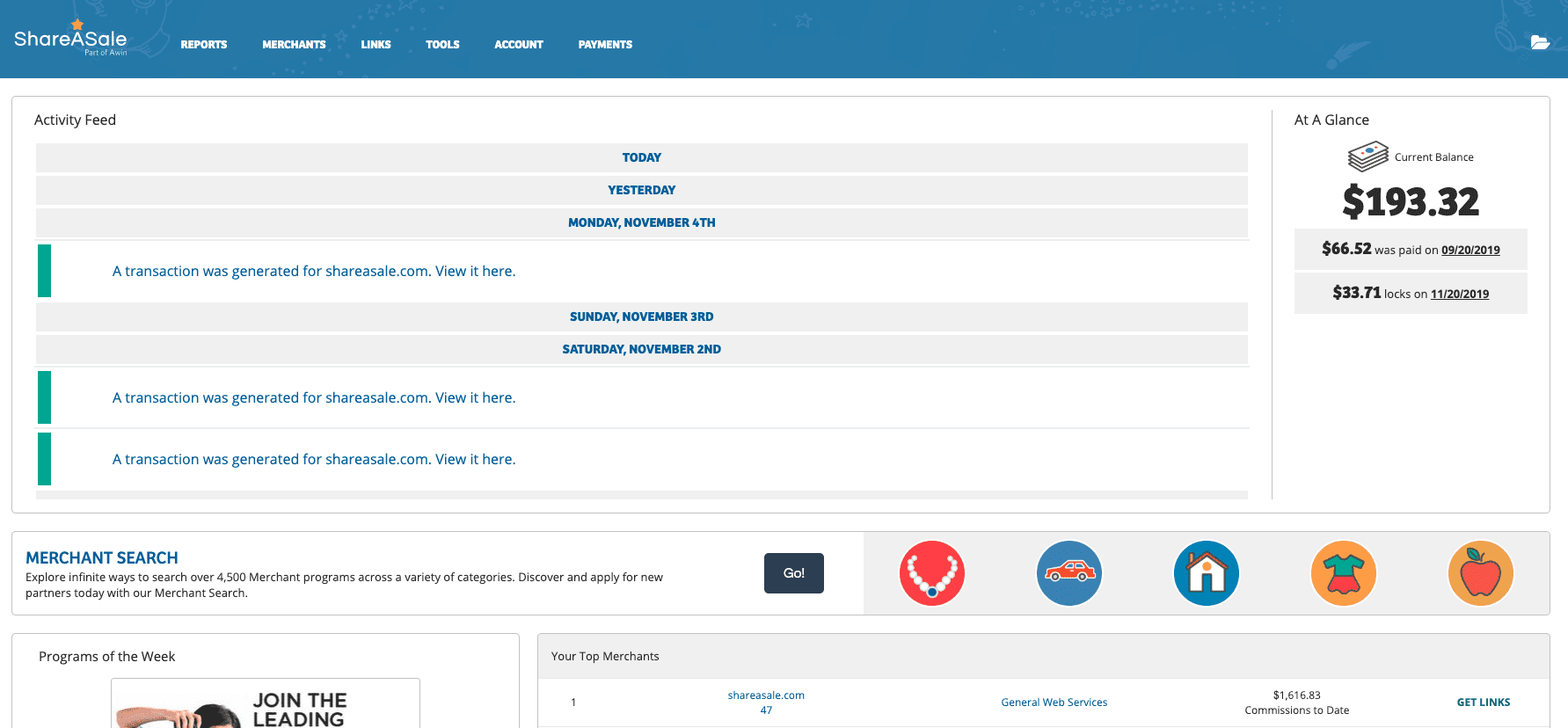The image size is (1568, 728).
Task: View the Monday November 4th transaction link
Action: coord(314,271)
